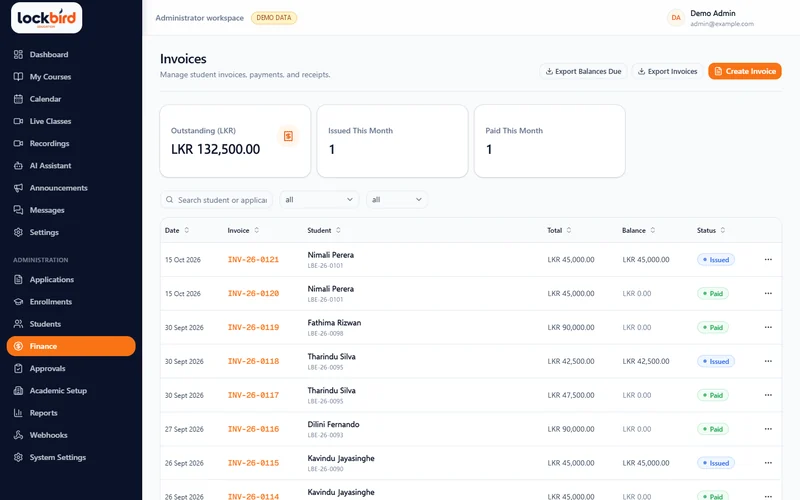Click total LKR 47,500.00 cell
Viewport: 800px width, 500px height.
[x=571, y=395]
